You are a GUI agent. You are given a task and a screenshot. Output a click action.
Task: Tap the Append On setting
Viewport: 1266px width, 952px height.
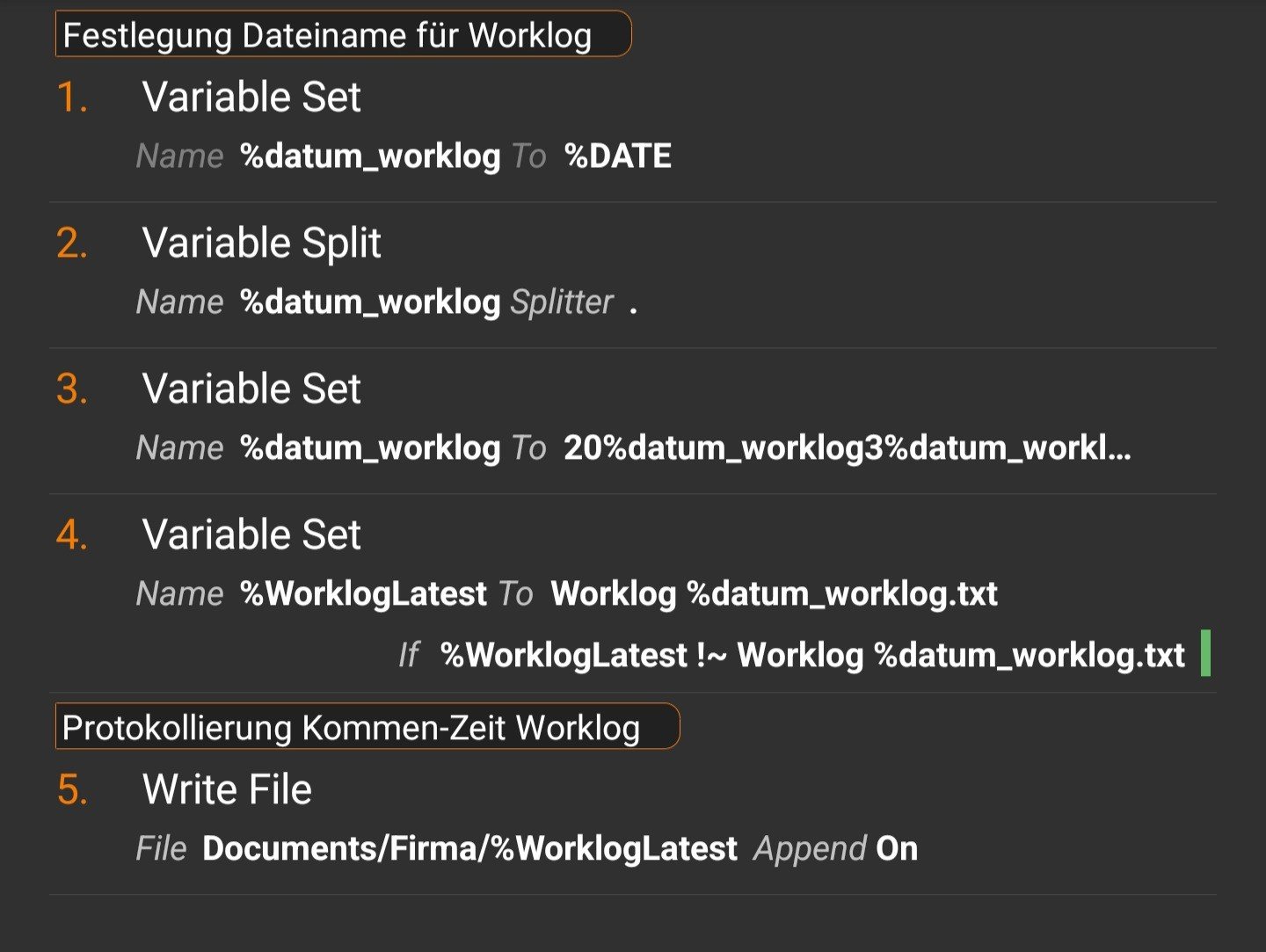tap(835, 849)
